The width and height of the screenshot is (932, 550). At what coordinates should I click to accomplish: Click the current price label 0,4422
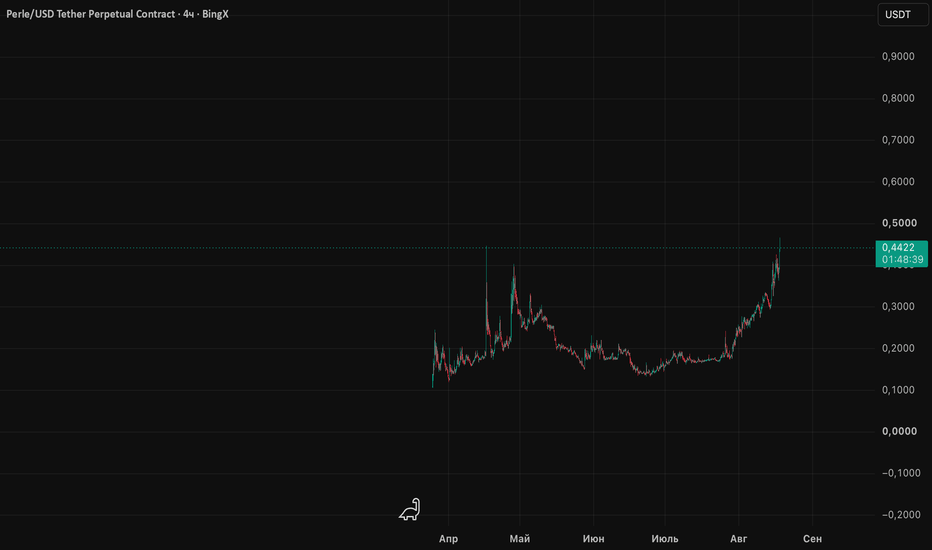(x=898, y=247)
